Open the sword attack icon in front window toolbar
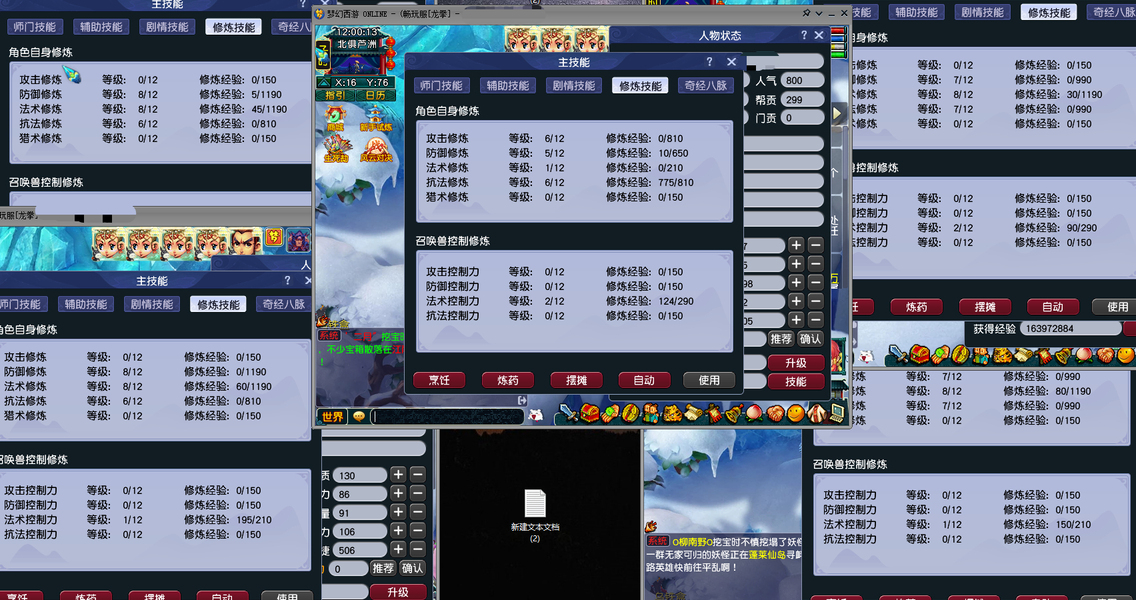Viewport: 1136px width, 600px height. [569, 413]
